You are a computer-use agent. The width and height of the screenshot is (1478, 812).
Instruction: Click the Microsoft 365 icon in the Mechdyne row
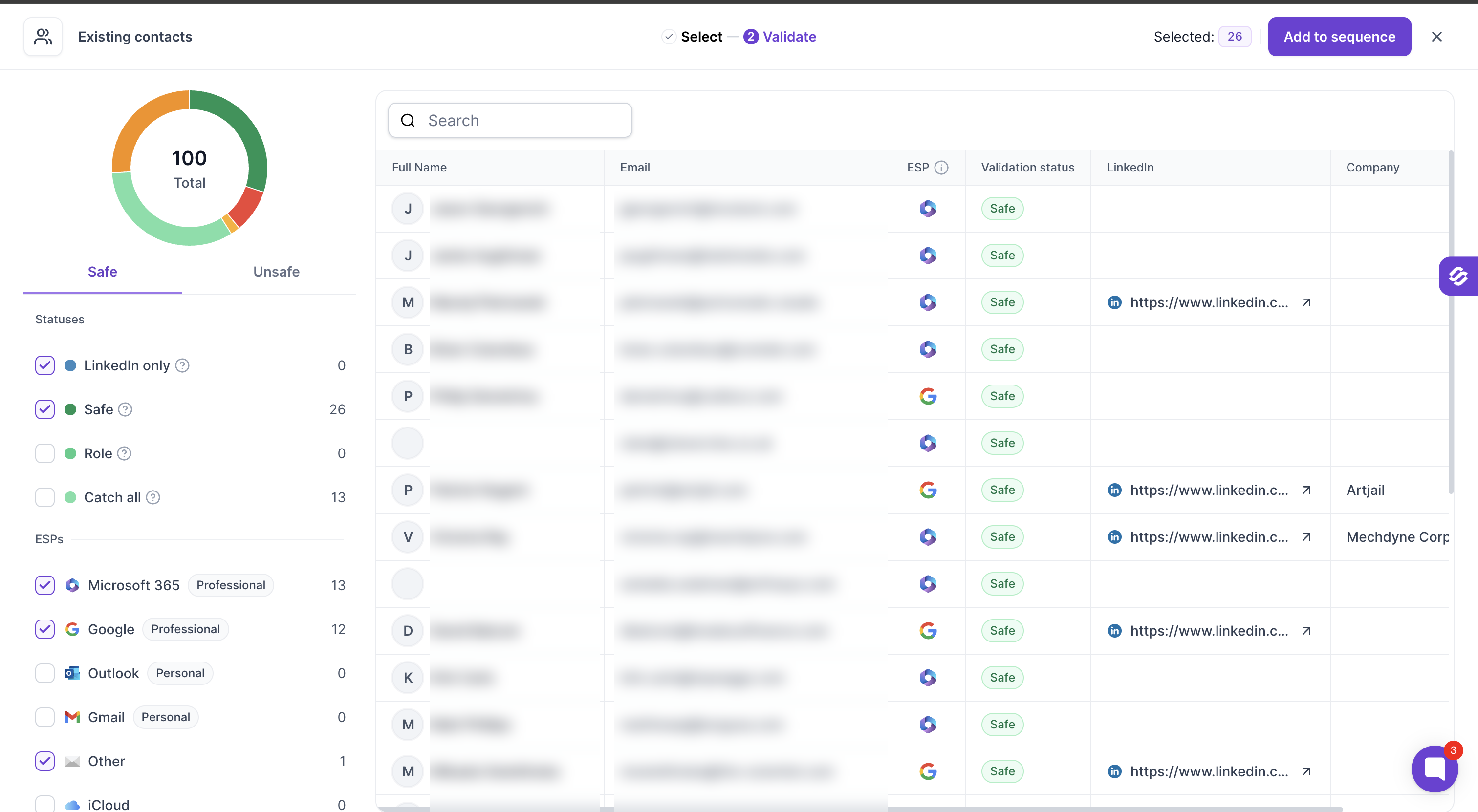(x=928, y=537)
